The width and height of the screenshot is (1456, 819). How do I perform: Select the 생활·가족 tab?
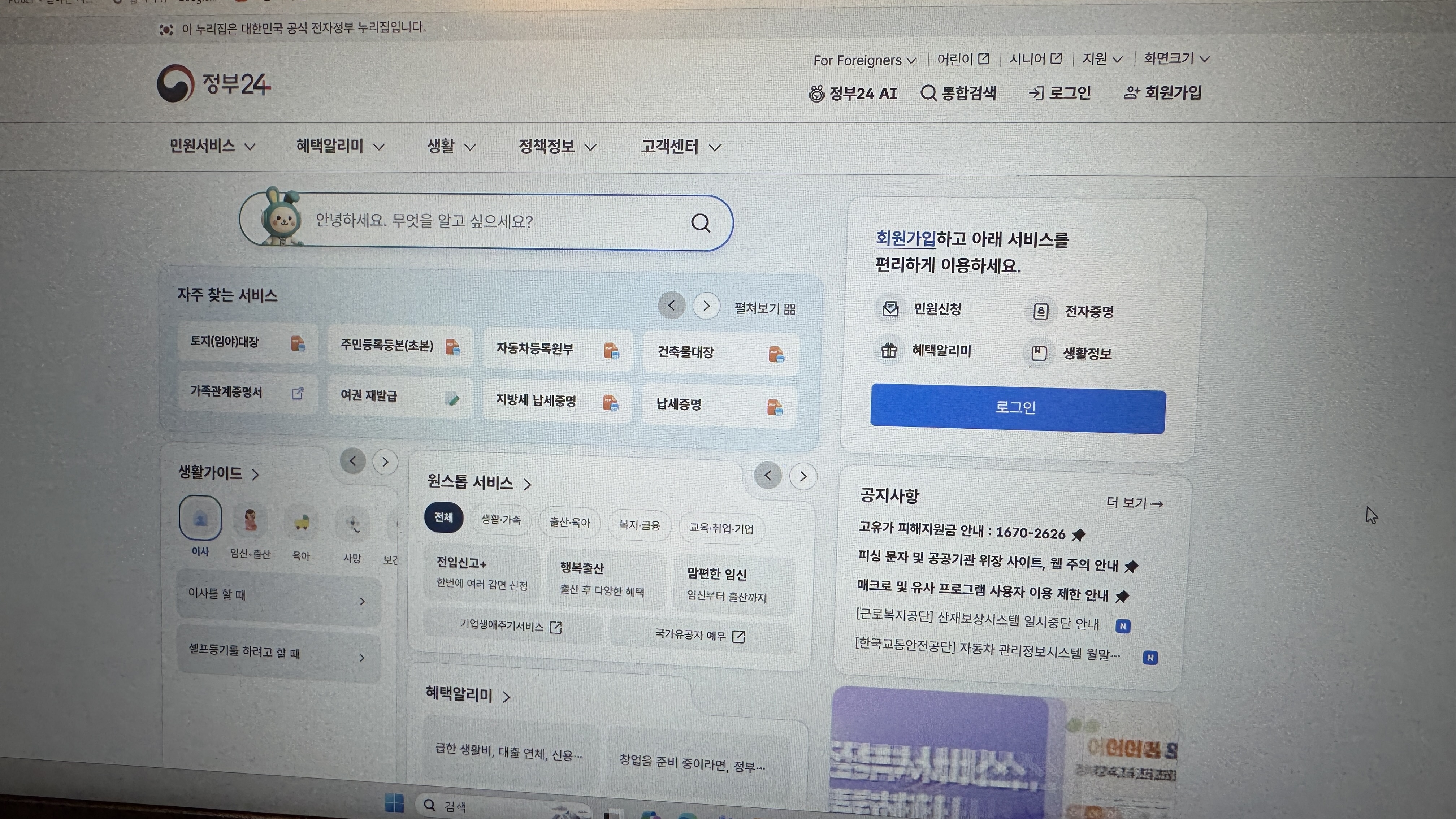(x=501, y=519)
